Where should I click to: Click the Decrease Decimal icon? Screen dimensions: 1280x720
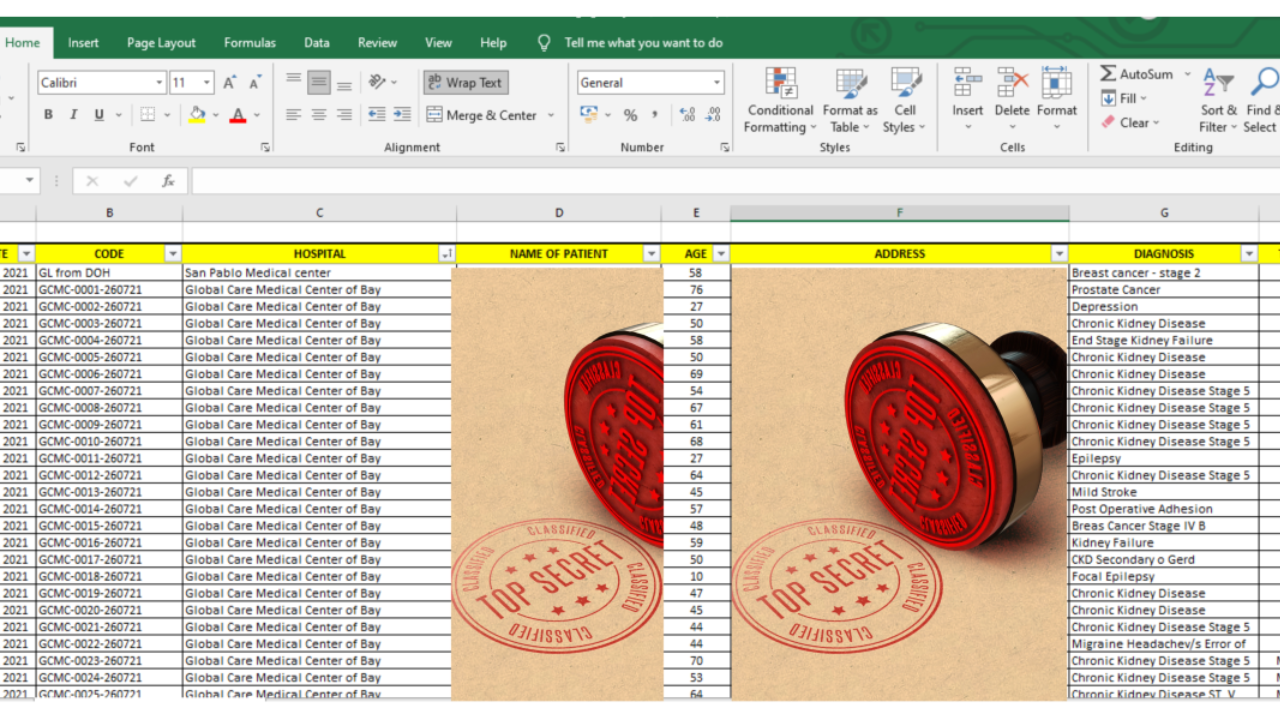(713, 115)
